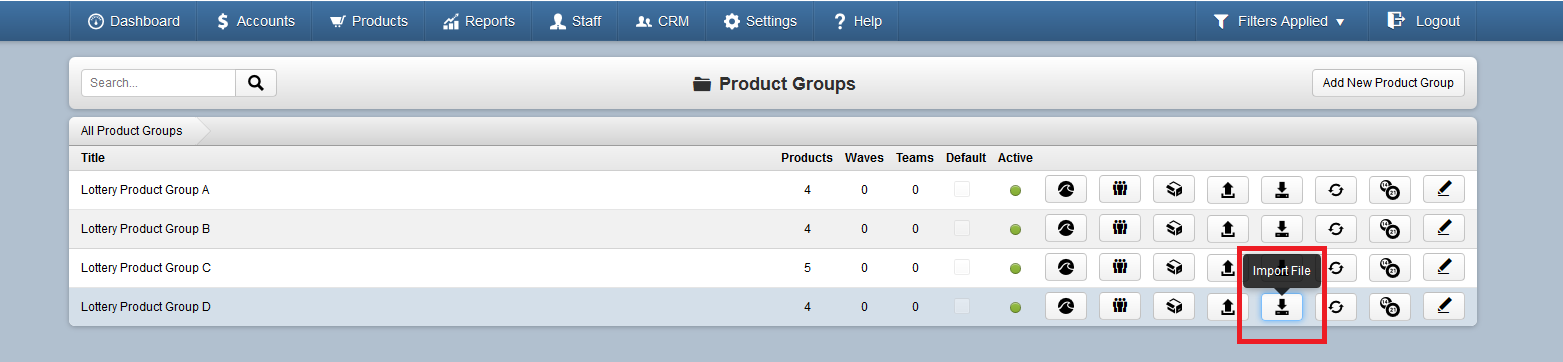This screenshot has width=1563, height=362.
Task: Select row title Lottery Product Group A
Action: coord(145,189)
